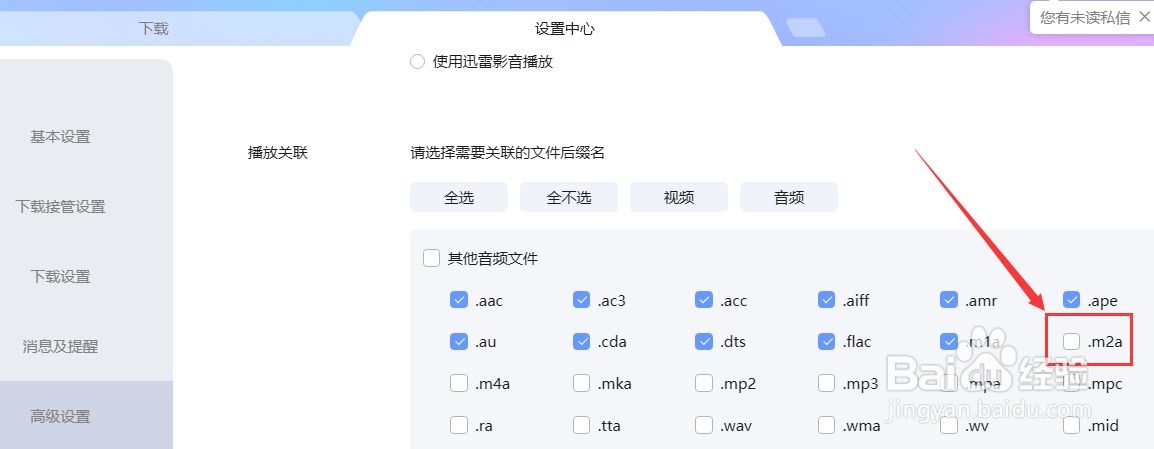
Task: Switch to the 下载 tab
Action: click(x=154, y=29)
